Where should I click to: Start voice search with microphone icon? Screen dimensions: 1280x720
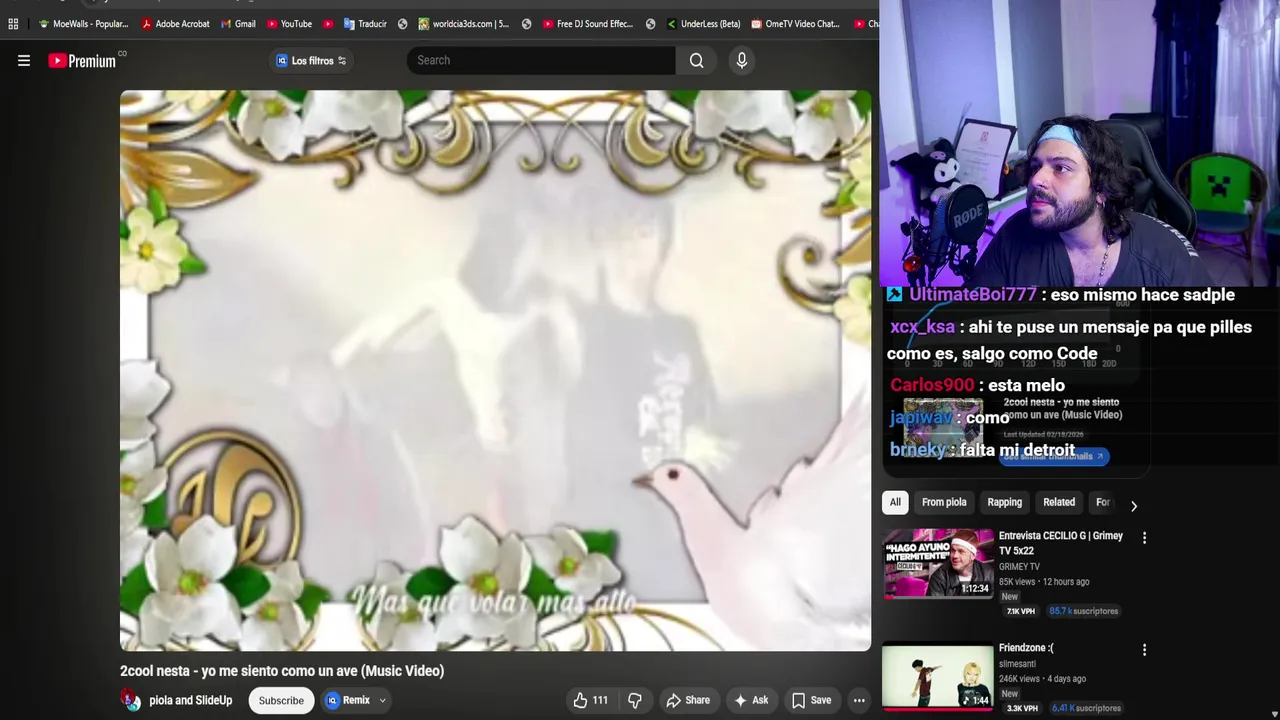[x=742, y=60]
